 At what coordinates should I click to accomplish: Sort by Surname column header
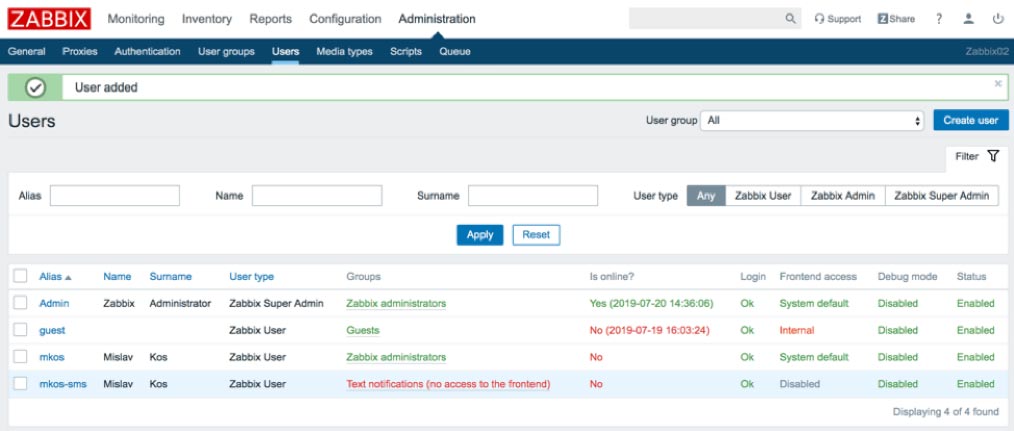tap(171, 276)
